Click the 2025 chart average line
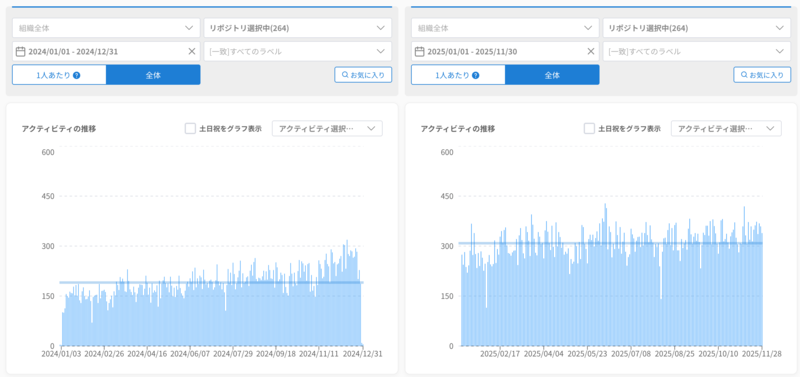The width and height of the screenshot is (800, 377). coord(610,243)
